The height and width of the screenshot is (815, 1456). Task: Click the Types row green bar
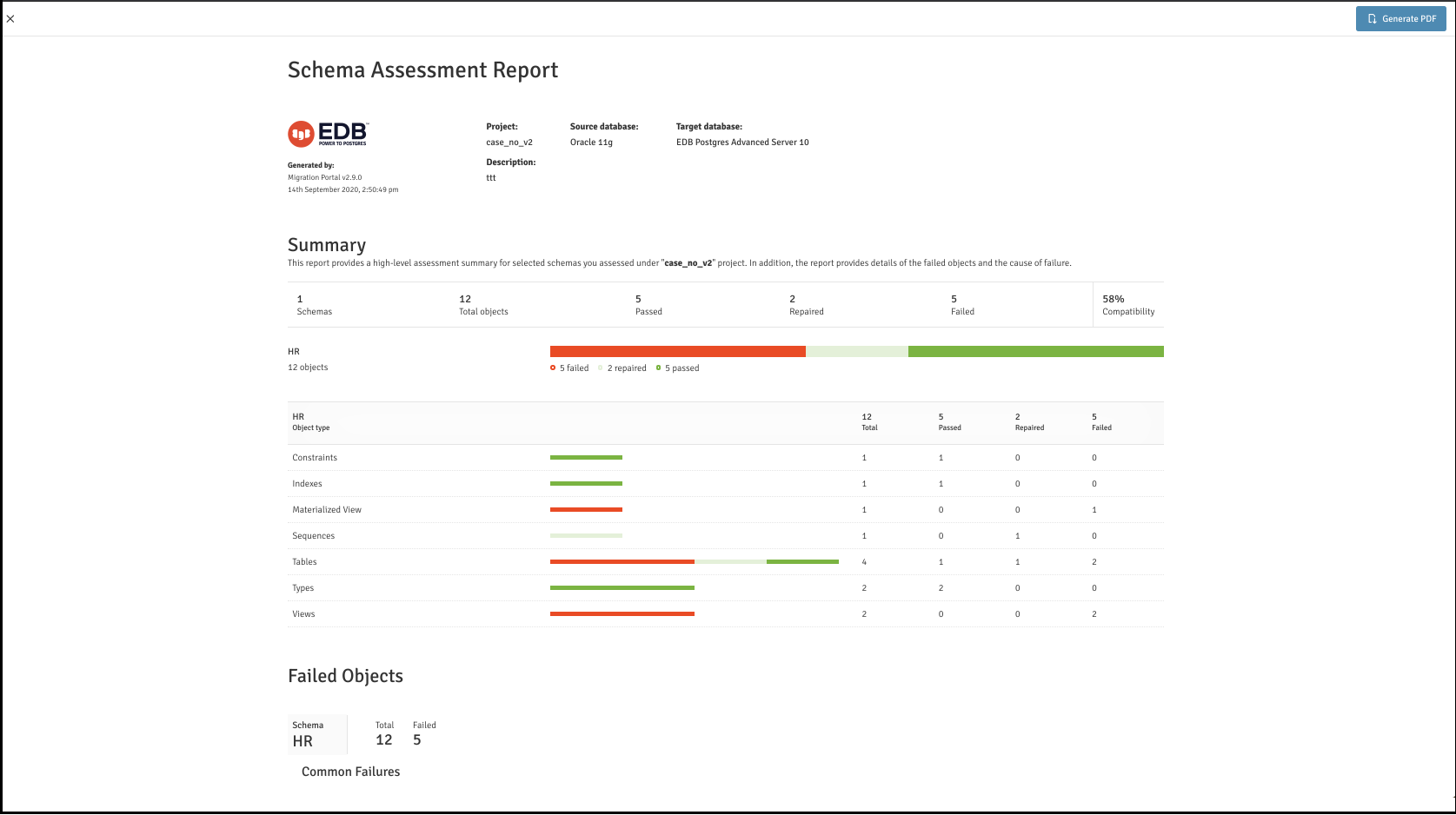tap(622, 588)
